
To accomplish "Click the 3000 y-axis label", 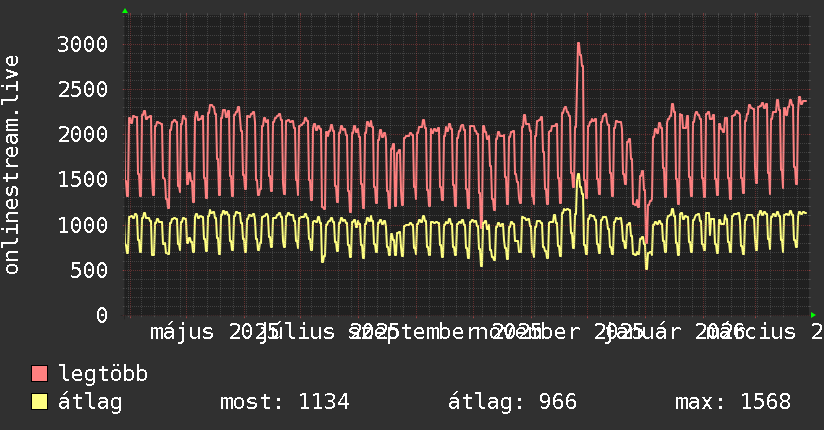I will tap(83, 44).
